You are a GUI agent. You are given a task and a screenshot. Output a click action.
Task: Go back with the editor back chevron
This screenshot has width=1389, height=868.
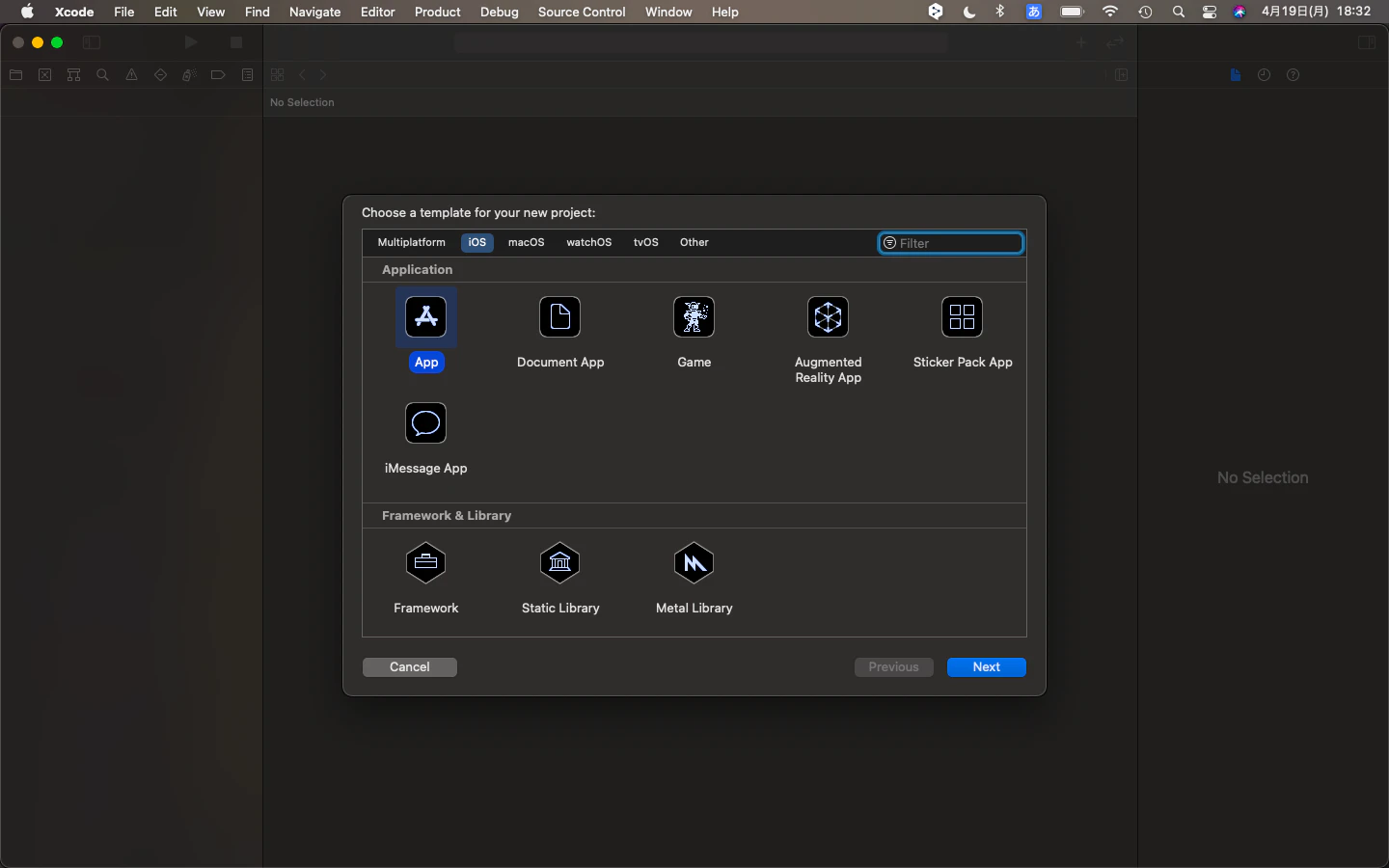302,75
